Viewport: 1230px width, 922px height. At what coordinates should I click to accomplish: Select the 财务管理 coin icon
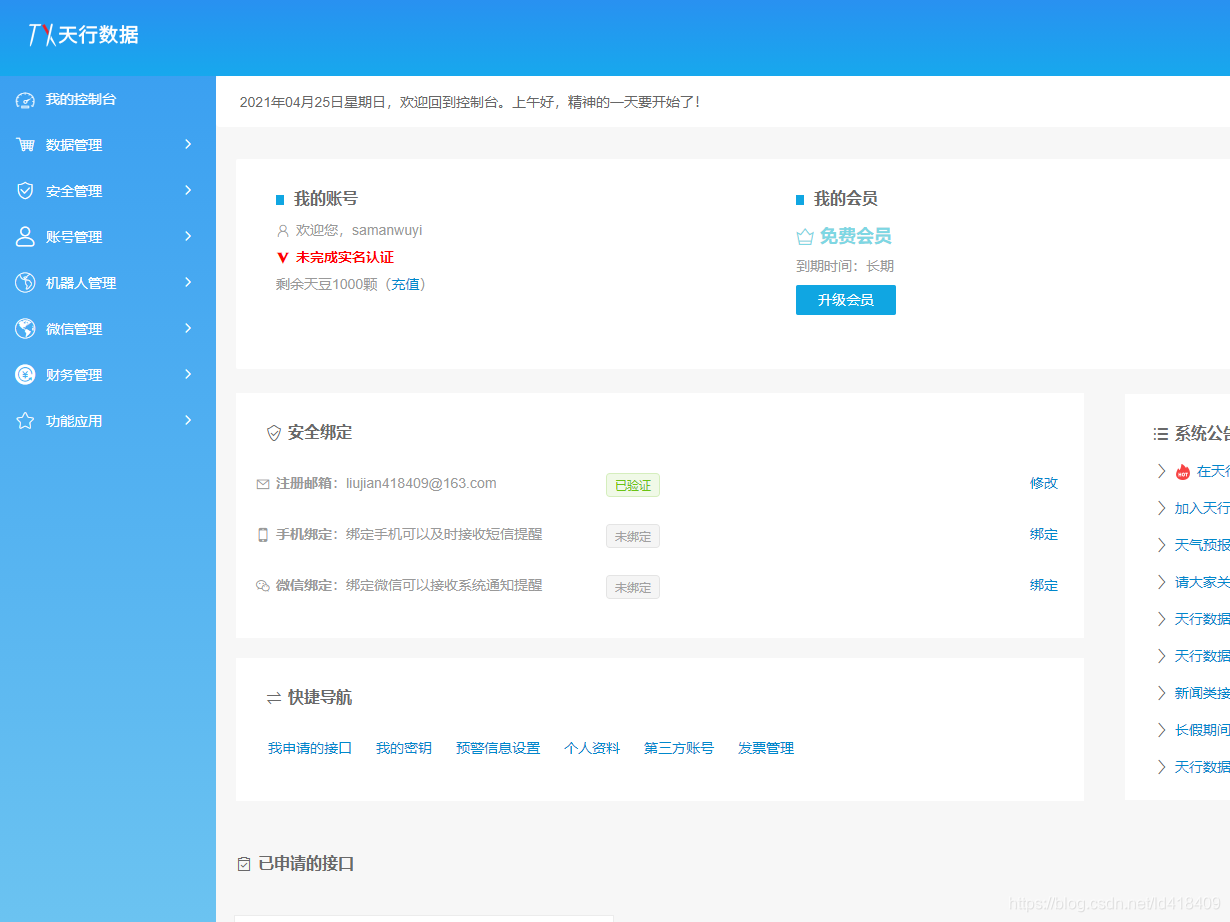click(24, 375)
